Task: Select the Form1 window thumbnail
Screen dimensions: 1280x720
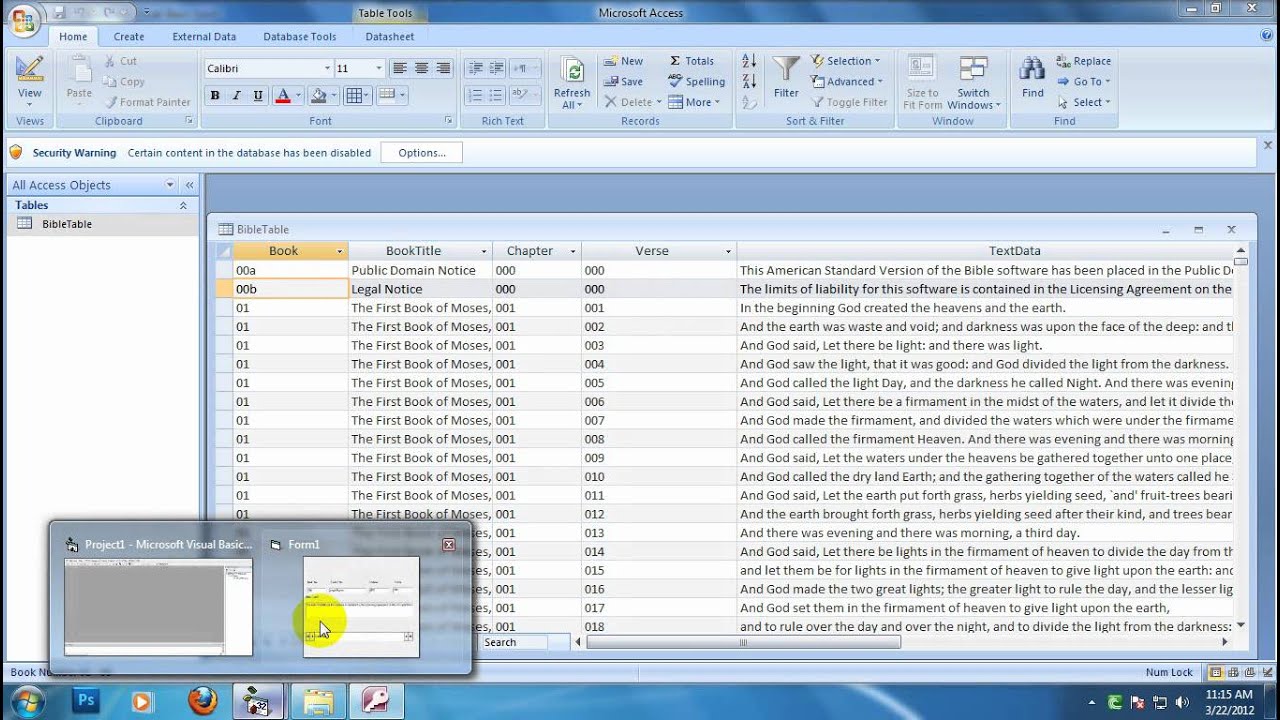Action: point(361,607)
